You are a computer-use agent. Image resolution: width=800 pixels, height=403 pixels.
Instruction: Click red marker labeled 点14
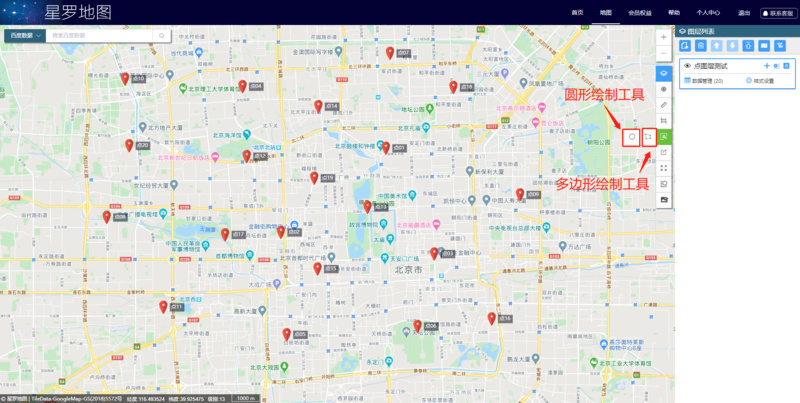pos(318,106)
